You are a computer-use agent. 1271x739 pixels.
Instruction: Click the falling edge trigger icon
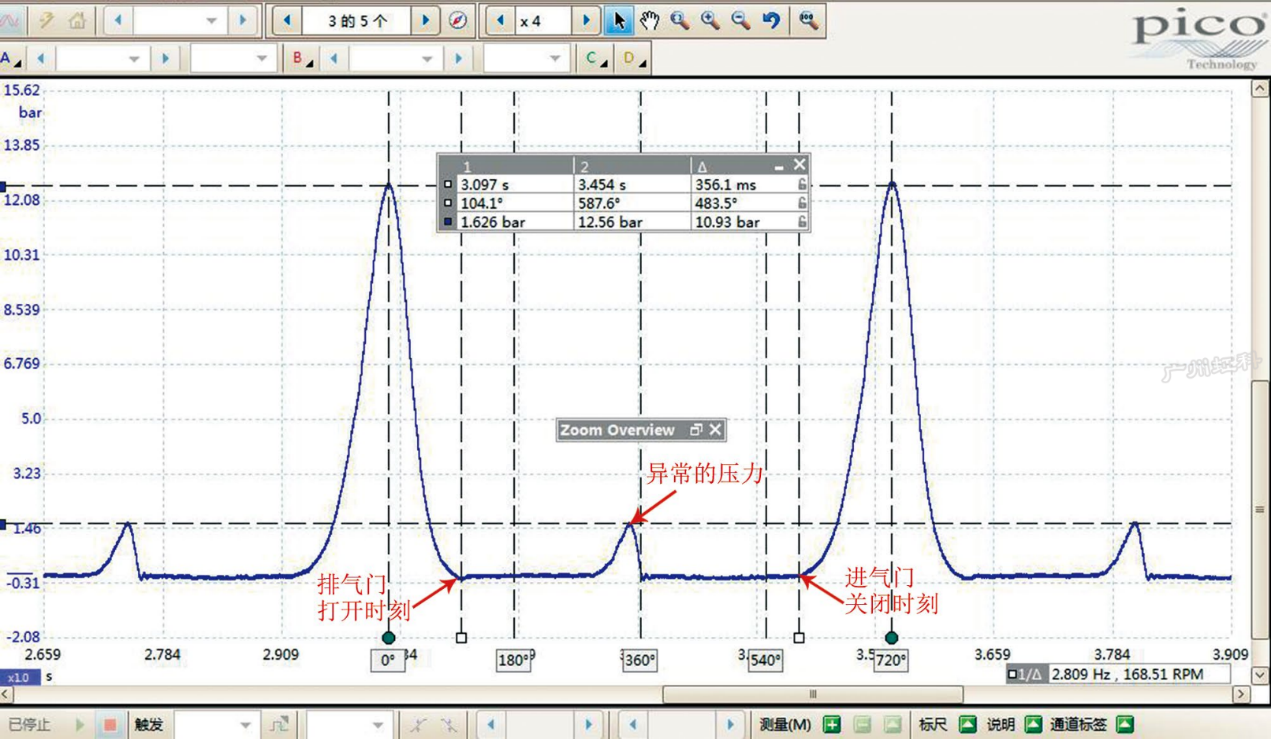click(448, 724)
